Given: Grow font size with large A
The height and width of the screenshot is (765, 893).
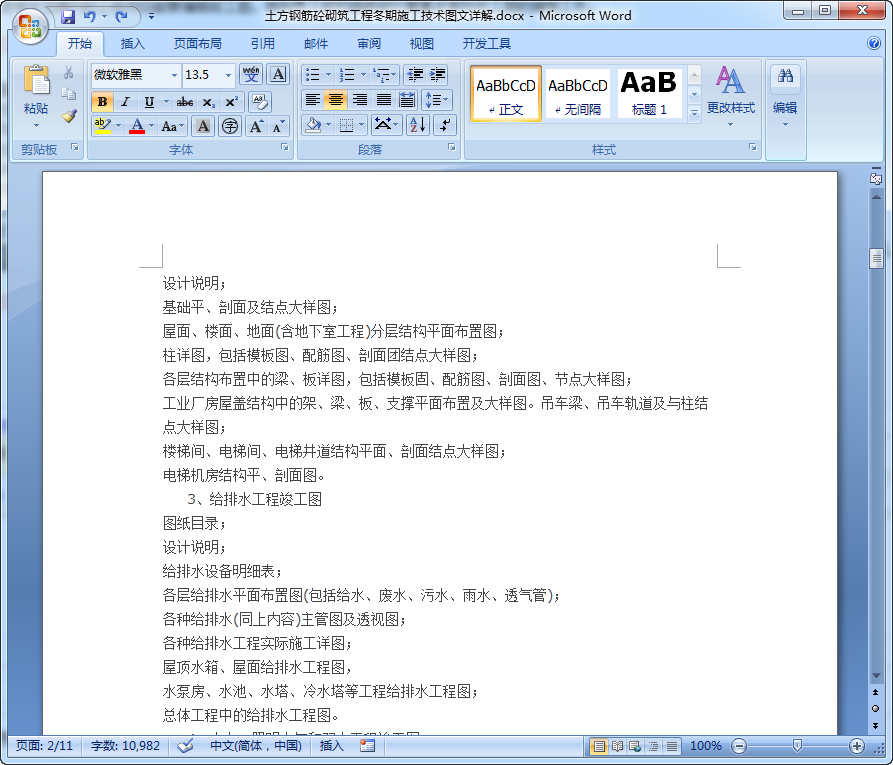Looking at the screenshot, I should [x=256, y=126].
